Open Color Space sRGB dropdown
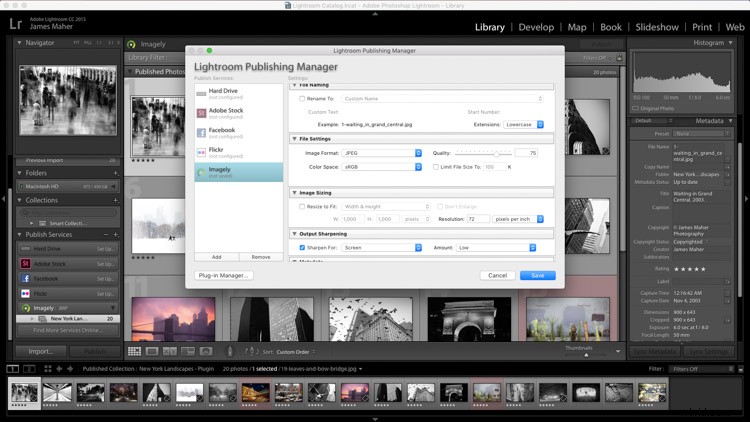This screenshot has width=750, height=422. [382, 167]
